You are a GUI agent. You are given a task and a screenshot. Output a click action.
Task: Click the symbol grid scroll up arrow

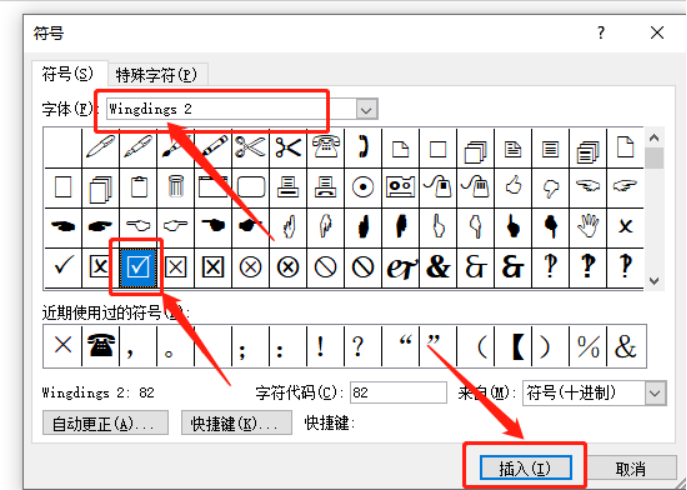(654, 138)
